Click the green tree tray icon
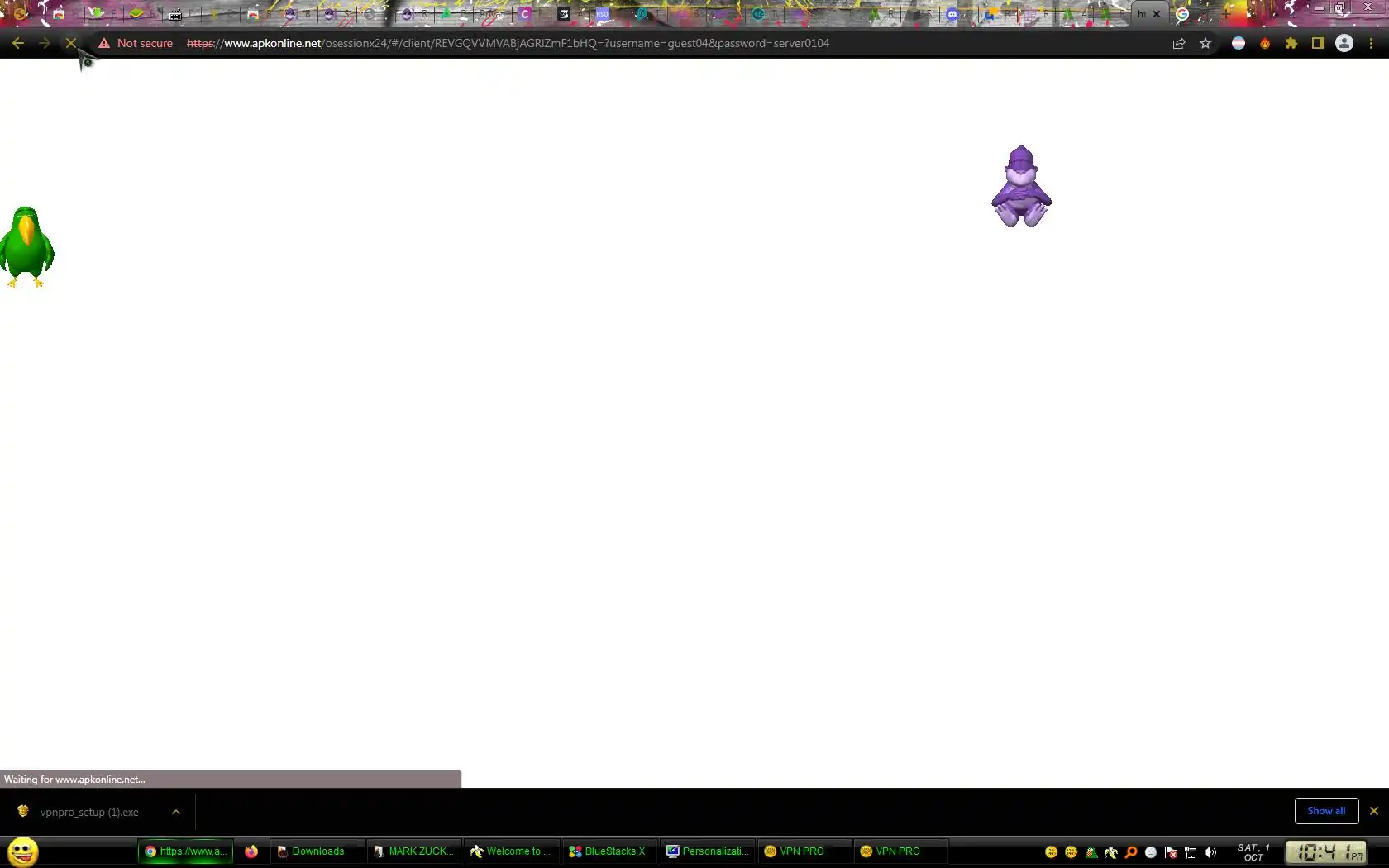The image size is (1389, 868). [1091, 852]
